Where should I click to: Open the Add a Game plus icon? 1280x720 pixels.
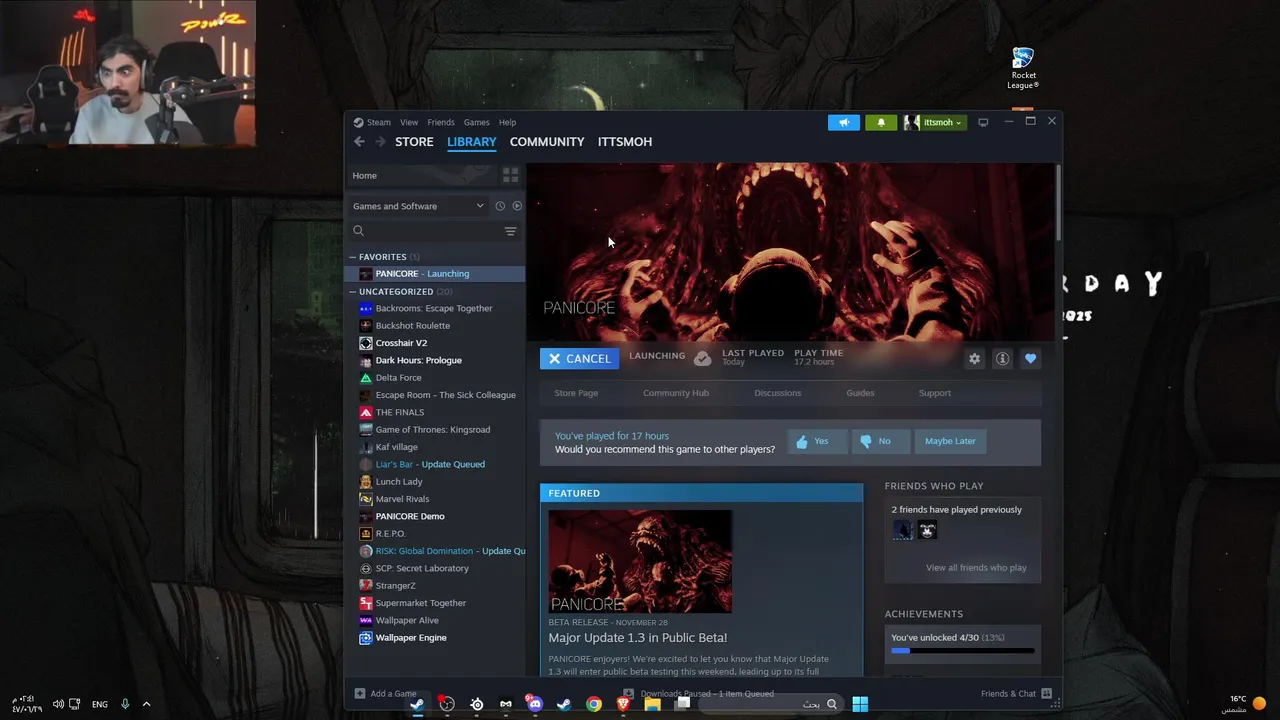click(x=360, y=693)
